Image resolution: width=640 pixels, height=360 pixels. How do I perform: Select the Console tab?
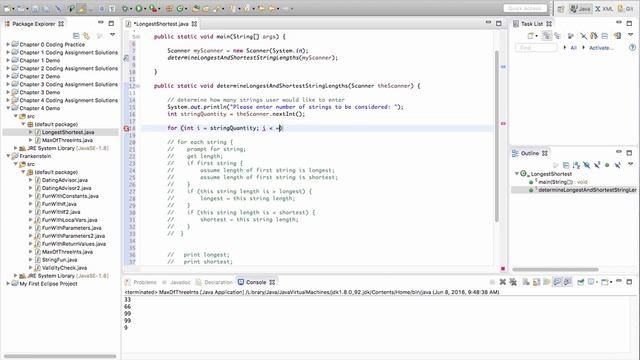(x=256, y=282)
